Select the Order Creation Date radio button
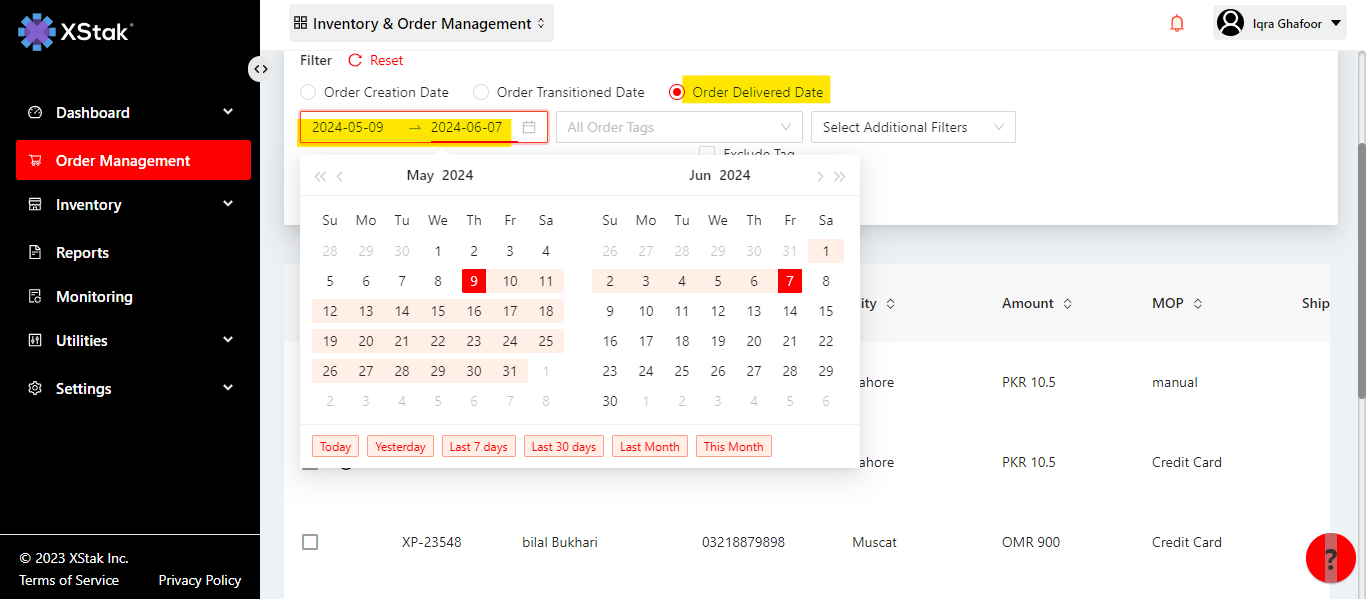This screenshot has width=1366, height=599. 308,92
